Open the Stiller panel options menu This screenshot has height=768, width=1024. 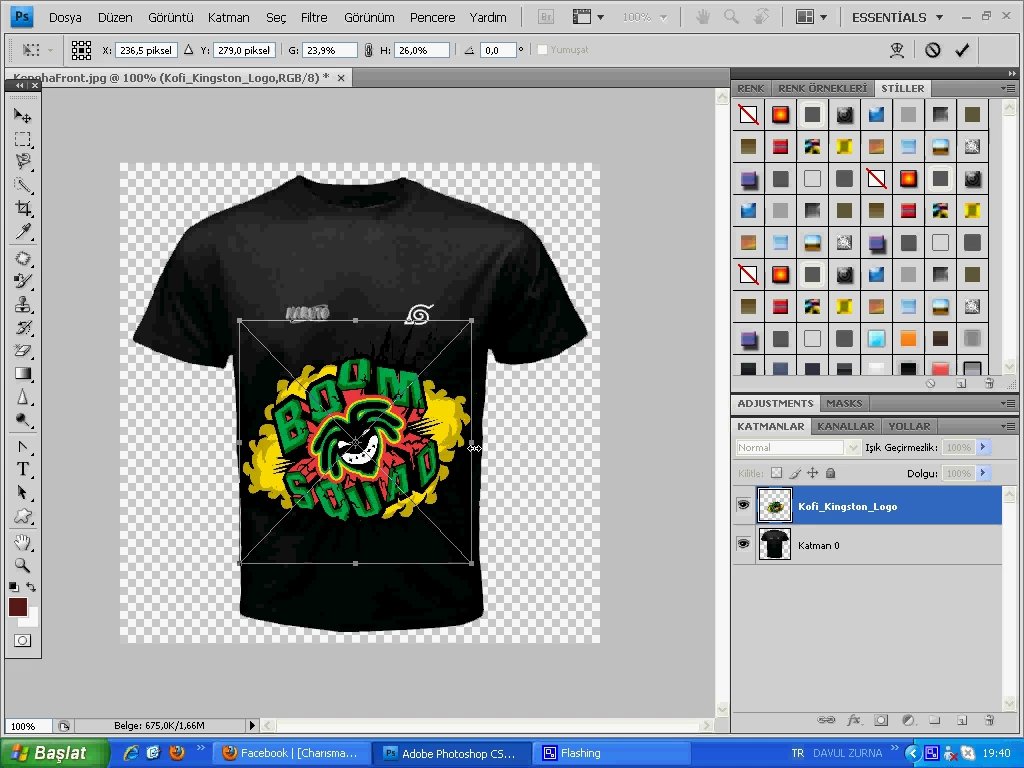[1008, 88]
